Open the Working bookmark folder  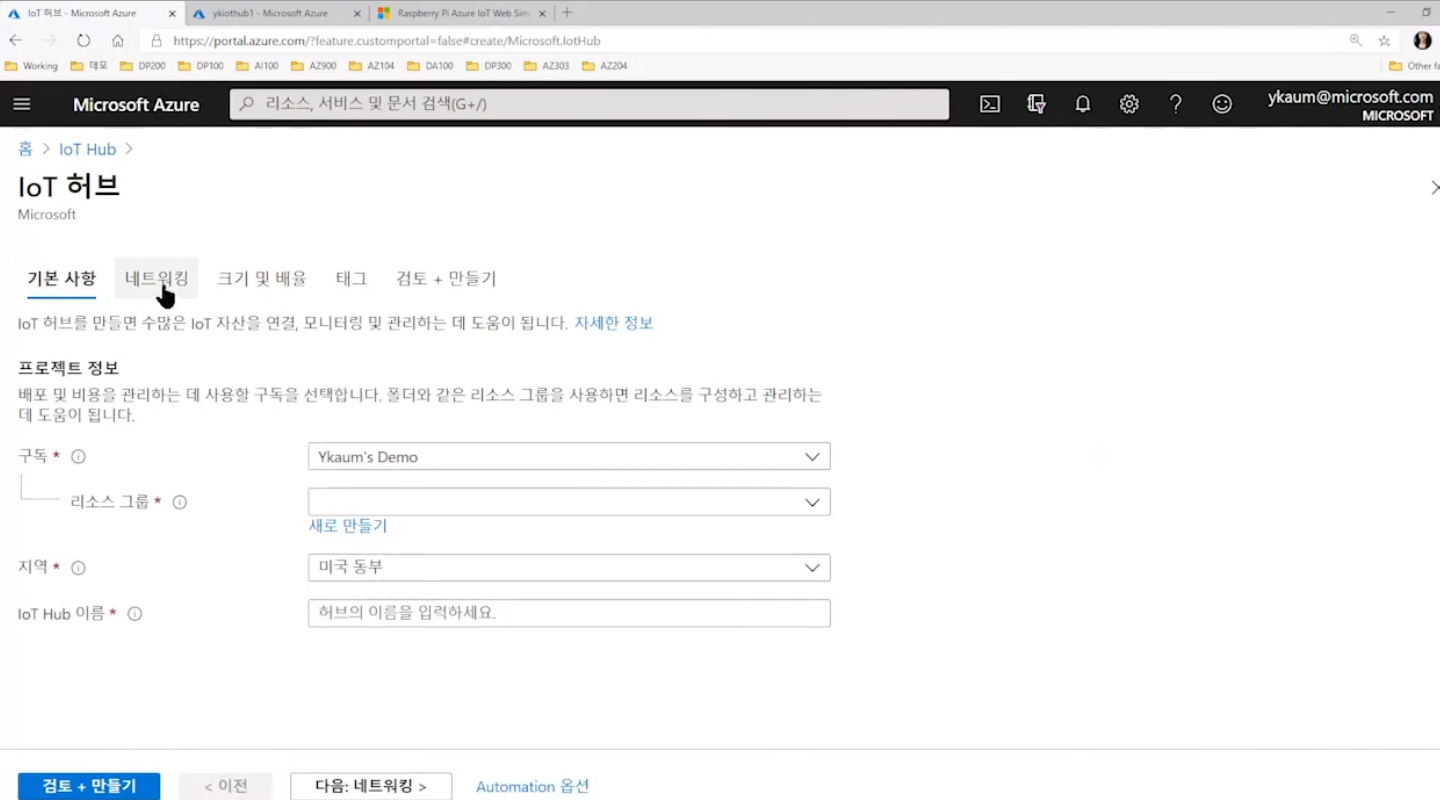click(x=31, y=66)
